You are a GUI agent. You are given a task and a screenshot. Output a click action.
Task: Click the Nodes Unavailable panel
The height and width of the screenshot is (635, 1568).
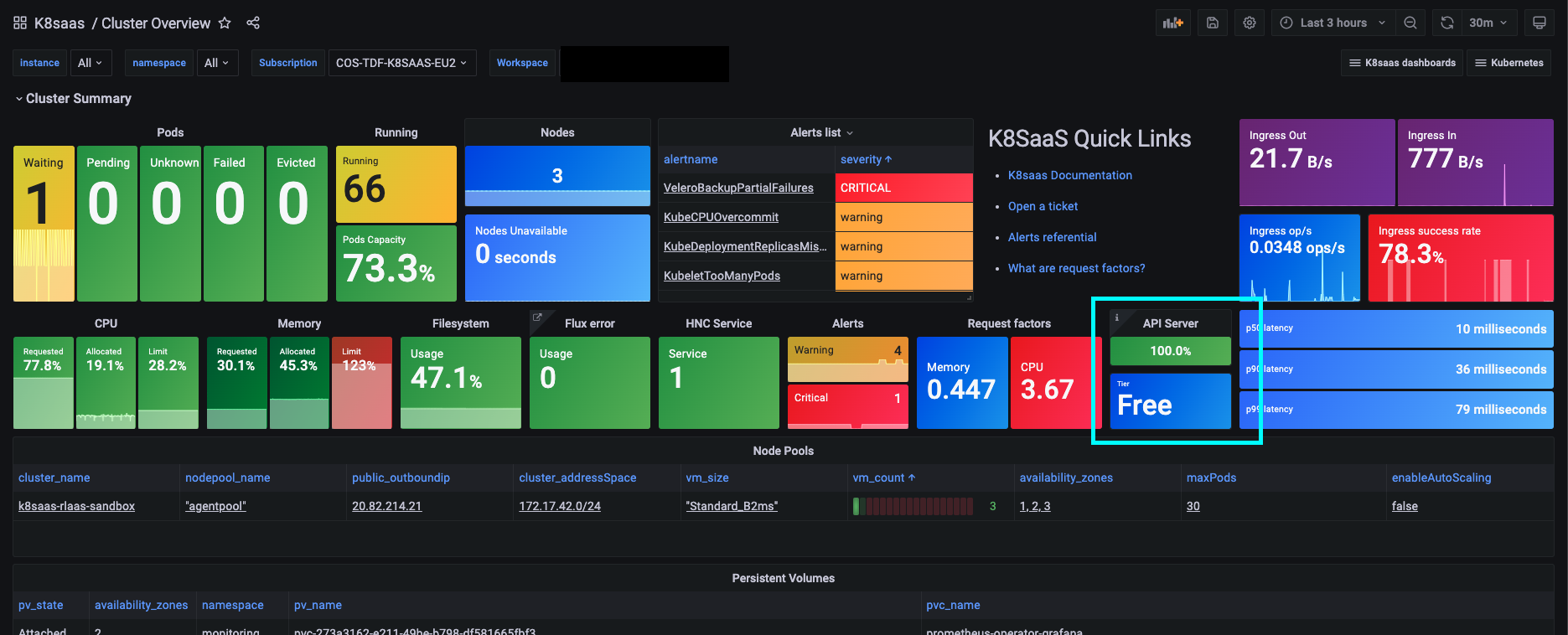click(557, 258)
